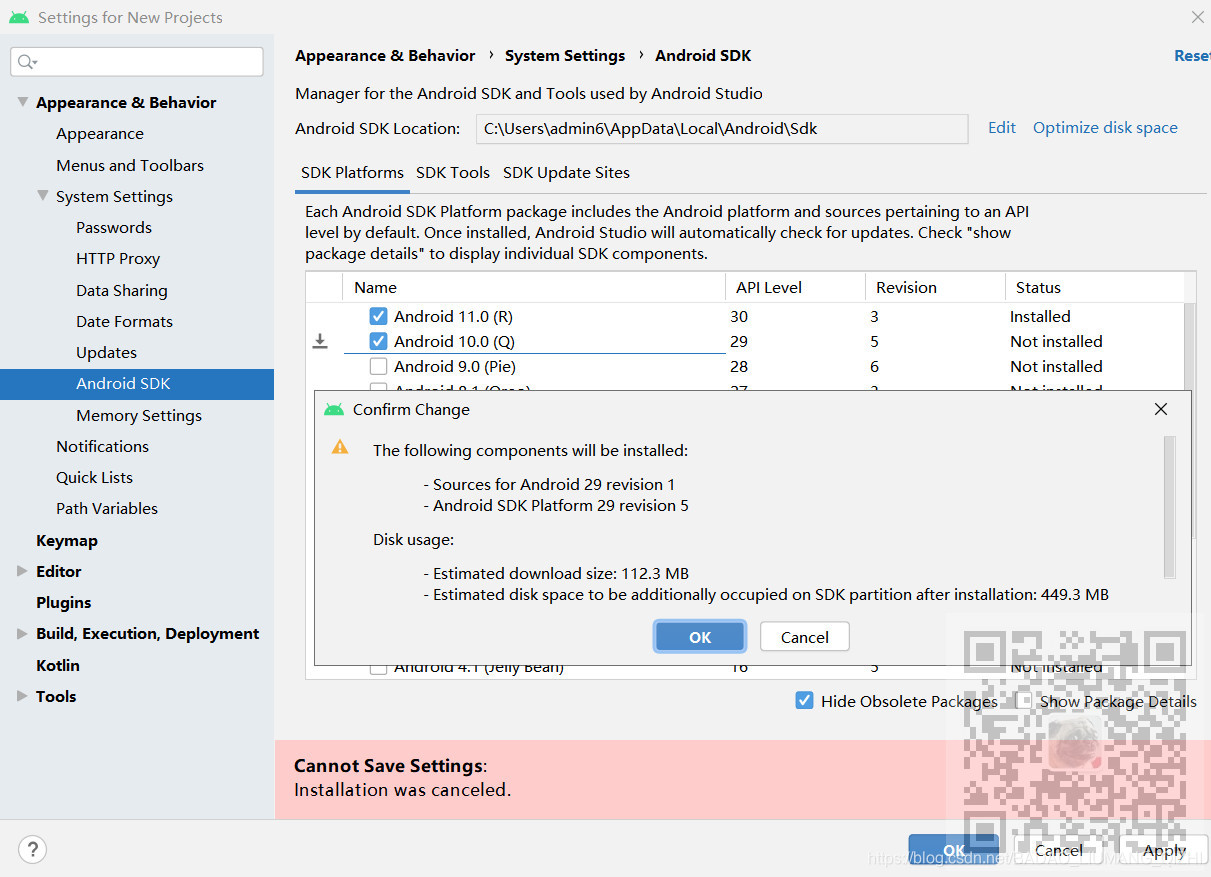
Task: Collapse the Appearance & Behavior tree node
Action: point(22,102)
